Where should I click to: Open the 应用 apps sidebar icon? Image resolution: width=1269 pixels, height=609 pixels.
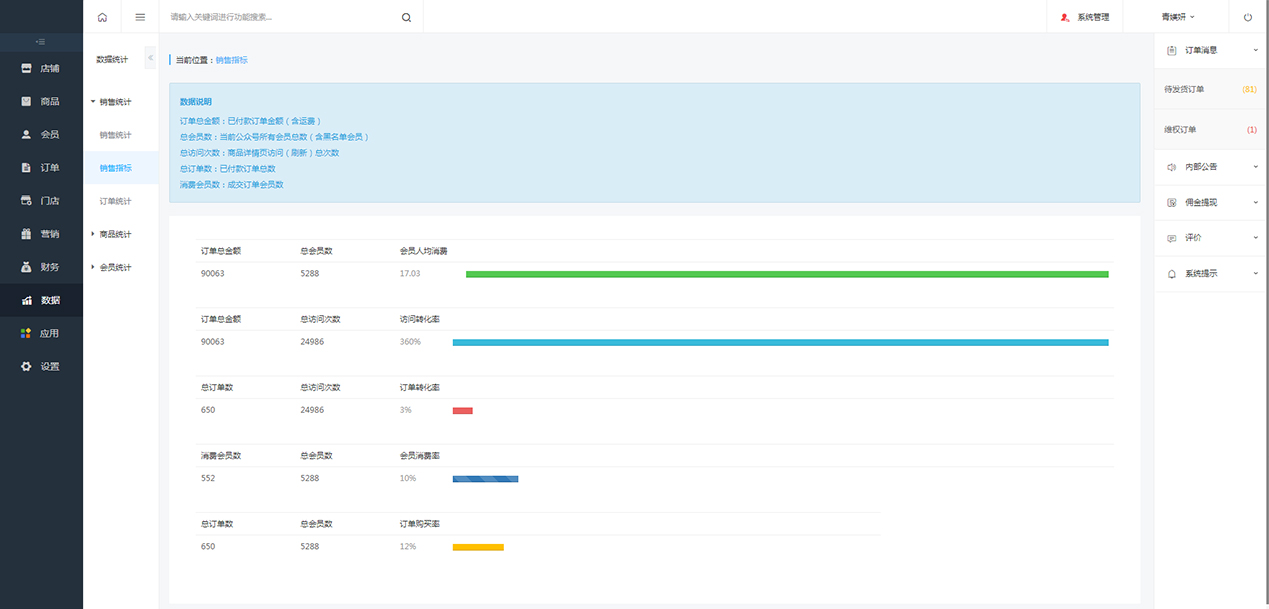click(x=27, y=333)
